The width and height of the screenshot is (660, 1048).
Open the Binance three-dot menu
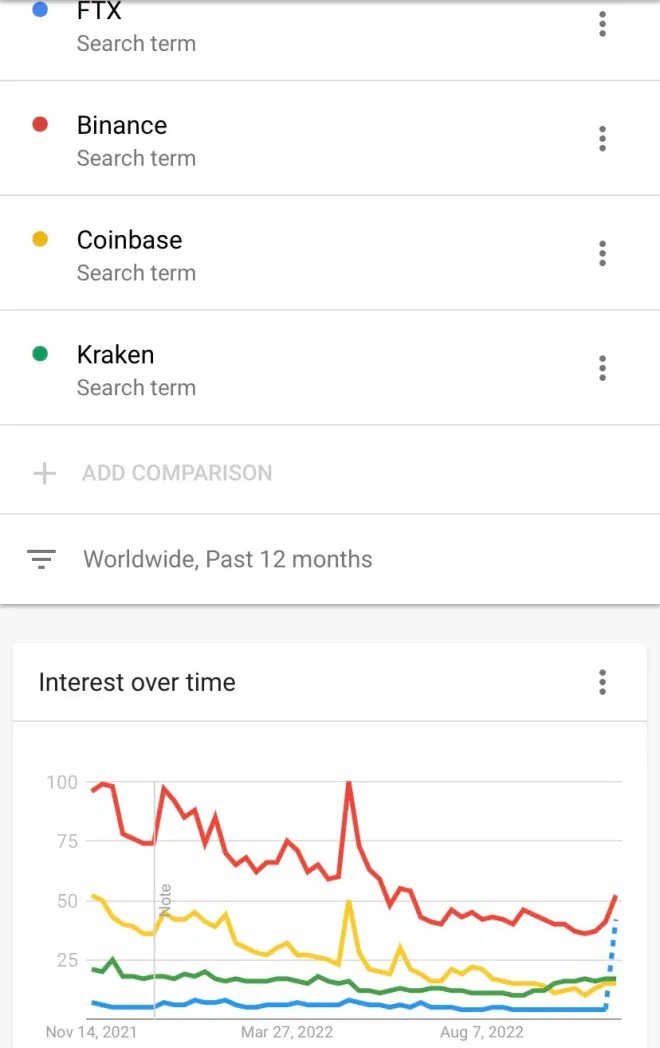coord(602,138)
